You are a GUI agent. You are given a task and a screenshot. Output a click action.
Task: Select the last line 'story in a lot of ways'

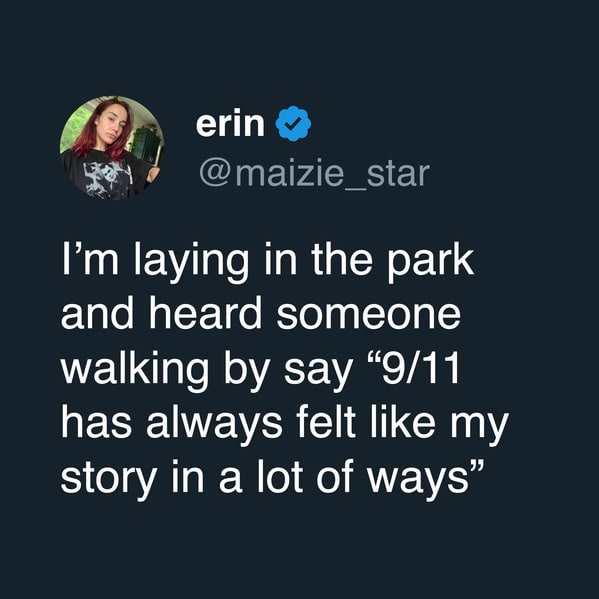(x=273, y=479)
